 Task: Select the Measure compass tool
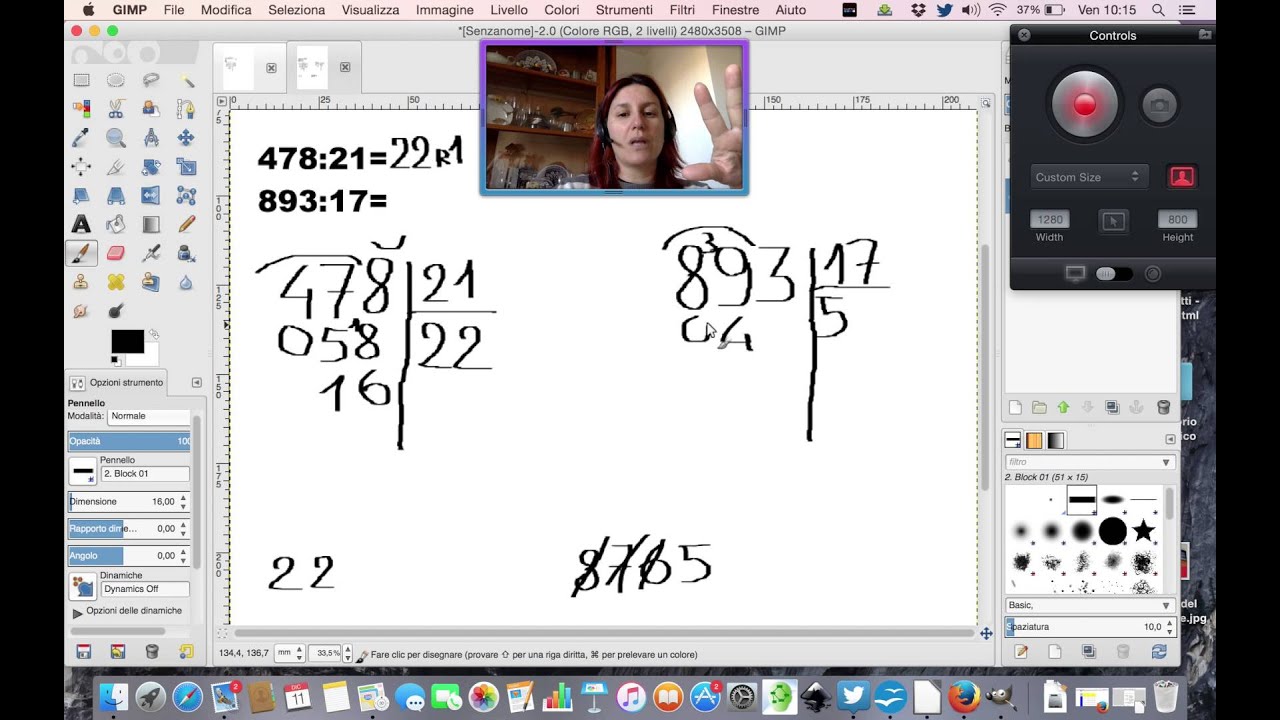(x=151, y=138)
